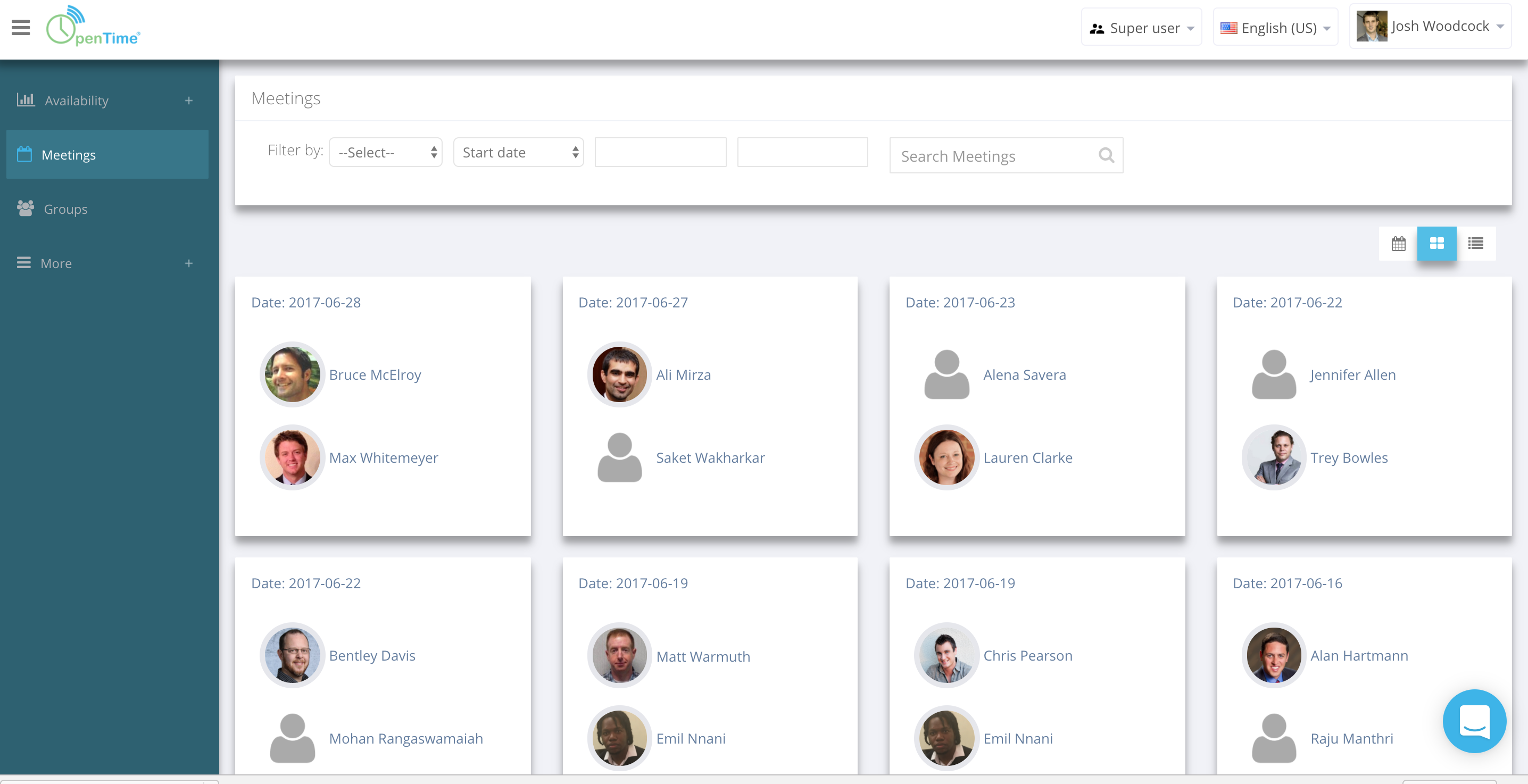
Task: Switch to list view icon
Action: click(x=1476, y=243)
